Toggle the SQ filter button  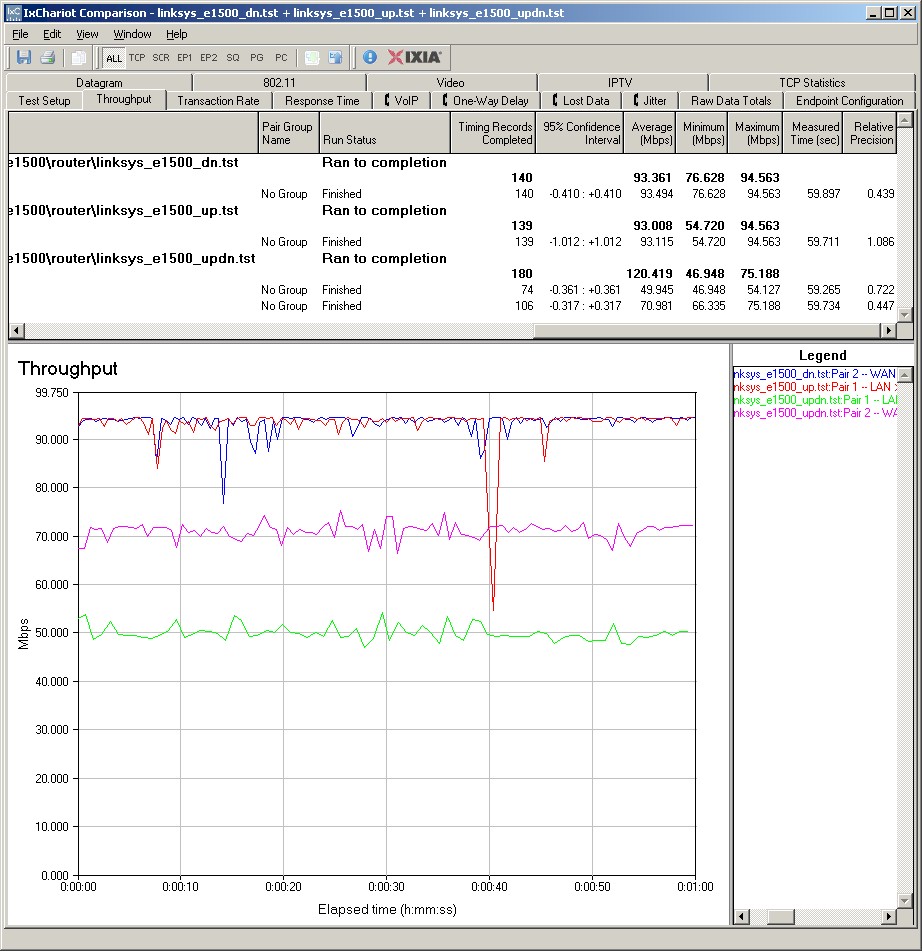[x=233, y=58]
